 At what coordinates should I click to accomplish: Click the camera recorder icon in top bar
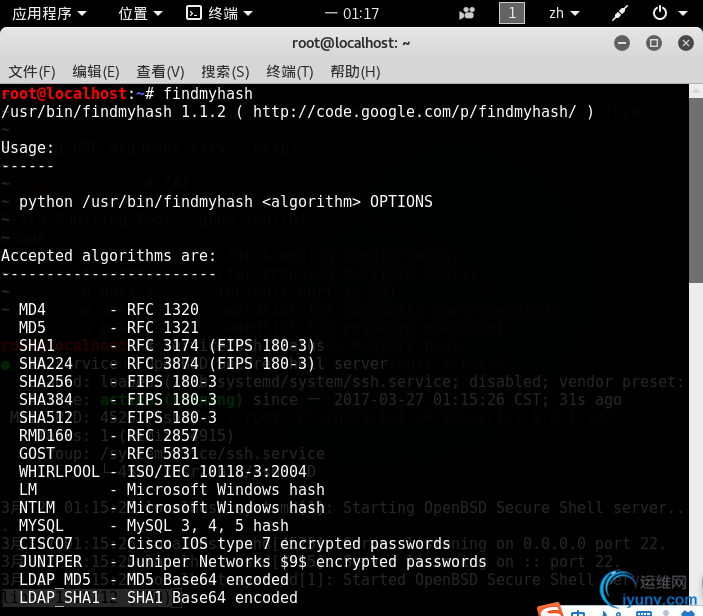tap(467, 13)
